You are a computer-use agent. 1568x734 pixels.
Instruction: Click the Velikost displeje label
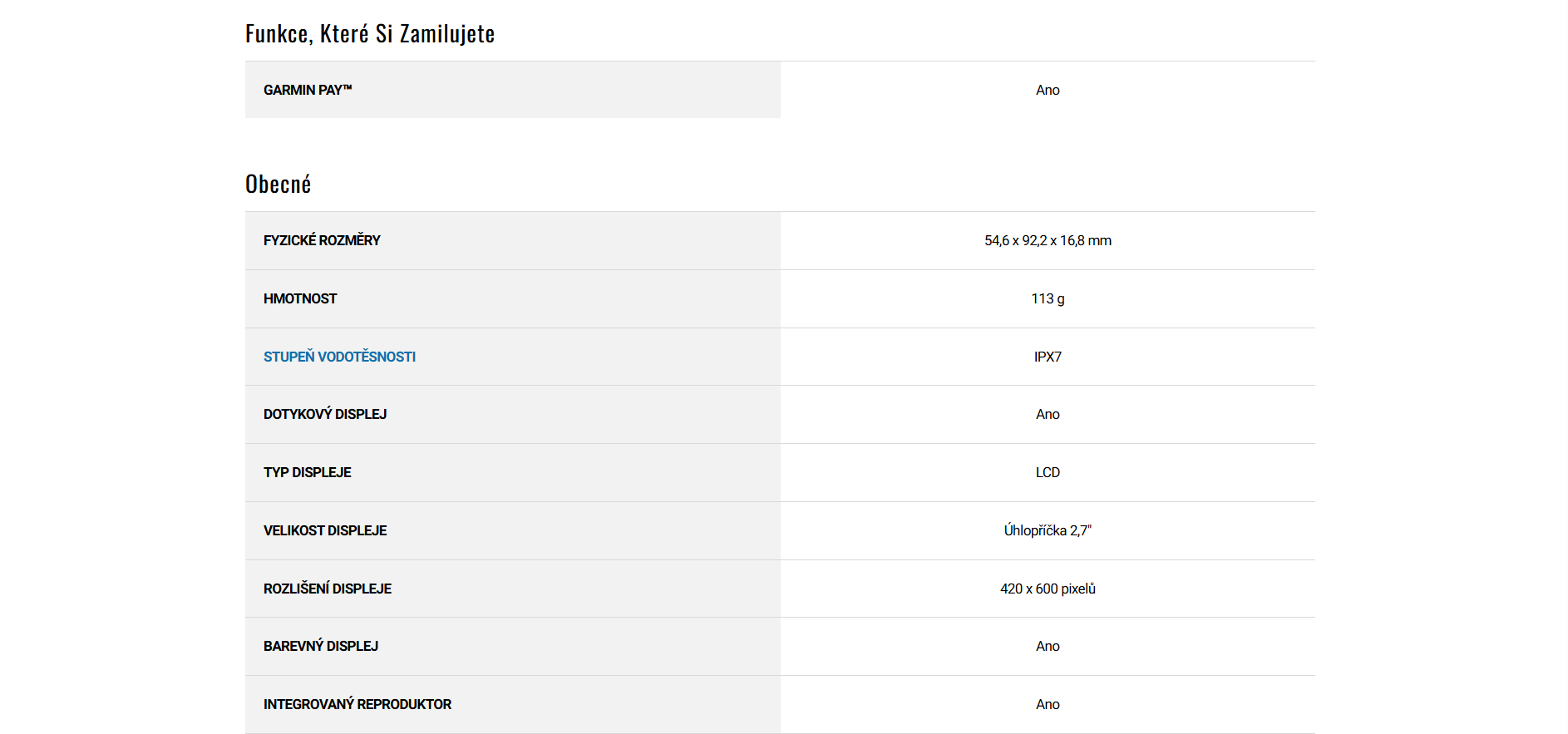(325, 530)
